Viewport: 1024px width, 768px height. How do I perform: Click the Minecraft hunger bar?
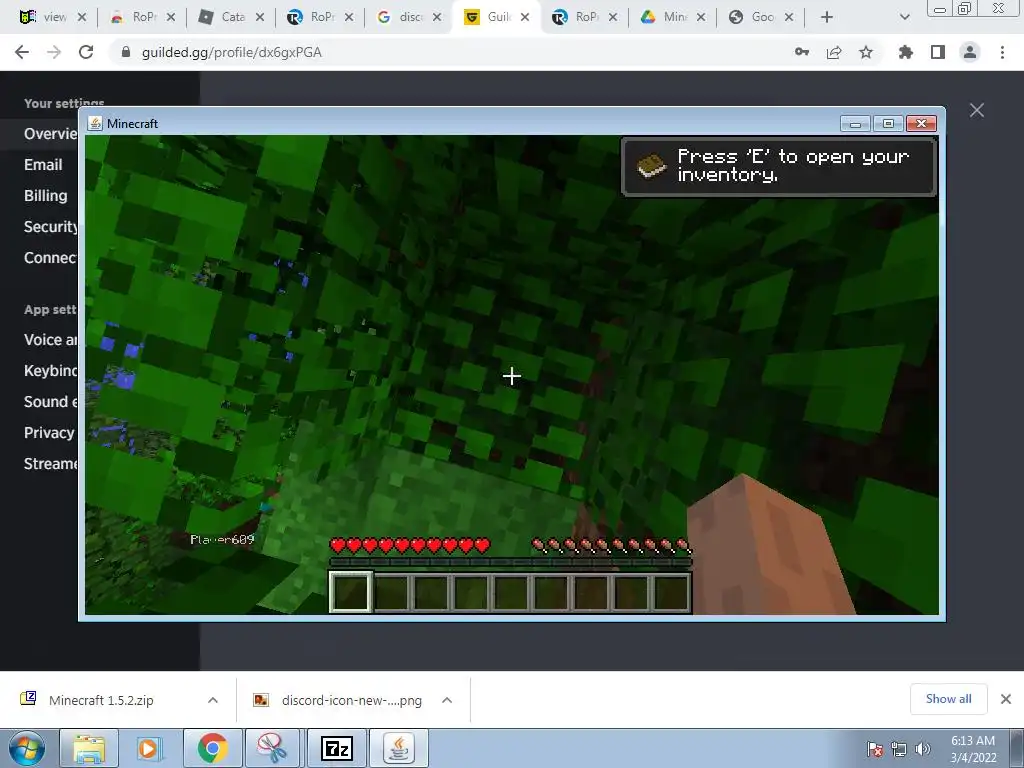(611, 545)
